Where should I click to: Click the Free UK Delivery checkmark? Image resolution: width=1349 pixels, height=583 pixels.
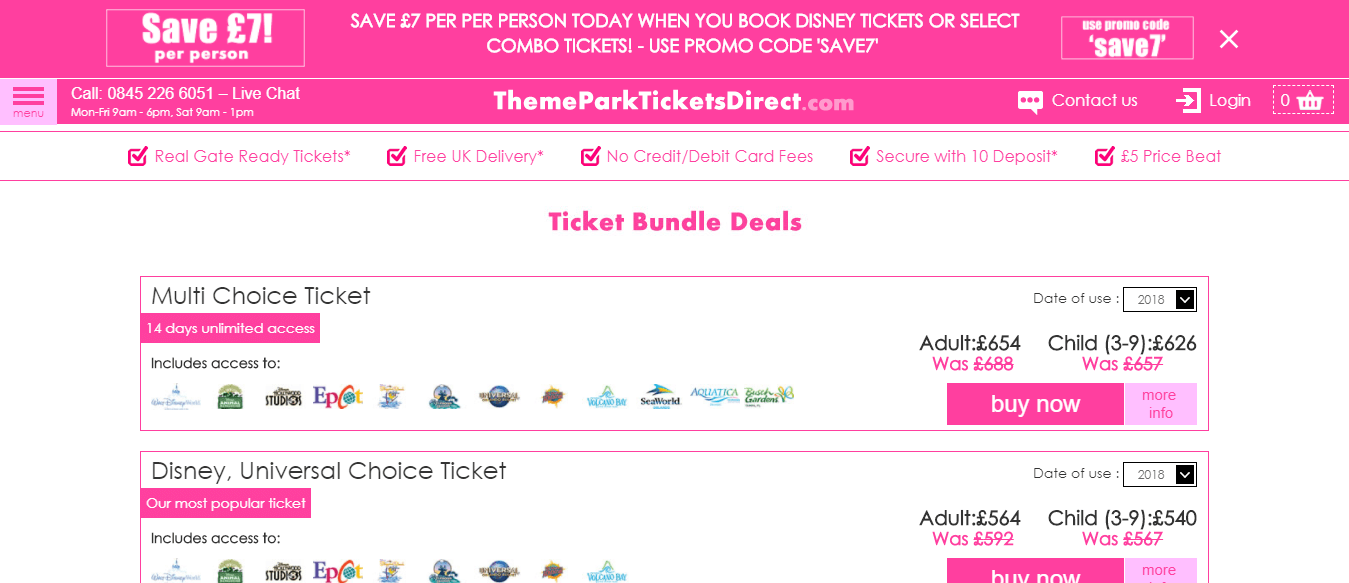(397, 156)
